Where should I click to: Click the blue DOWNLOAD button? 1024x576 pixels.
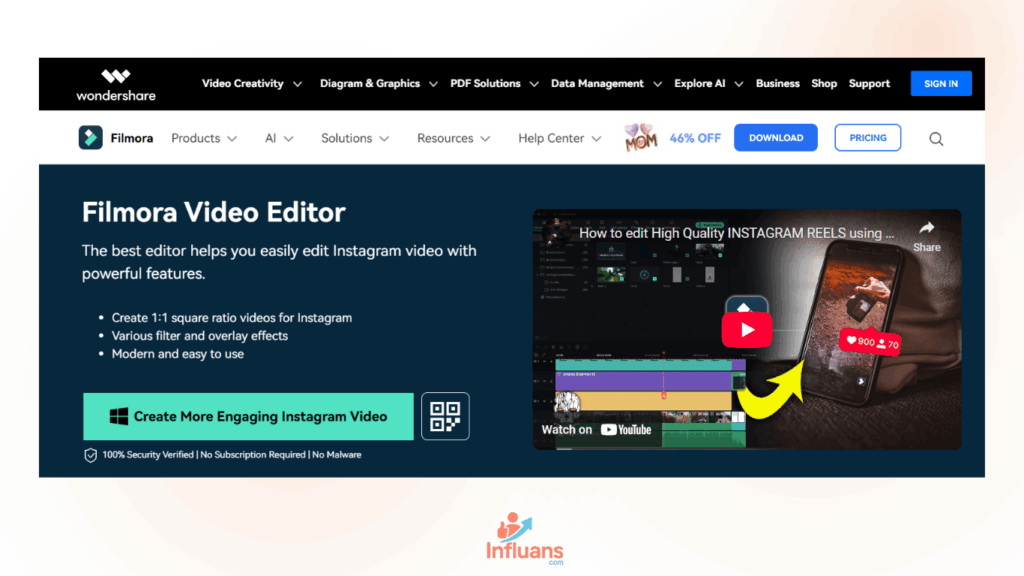coord(776,138)
